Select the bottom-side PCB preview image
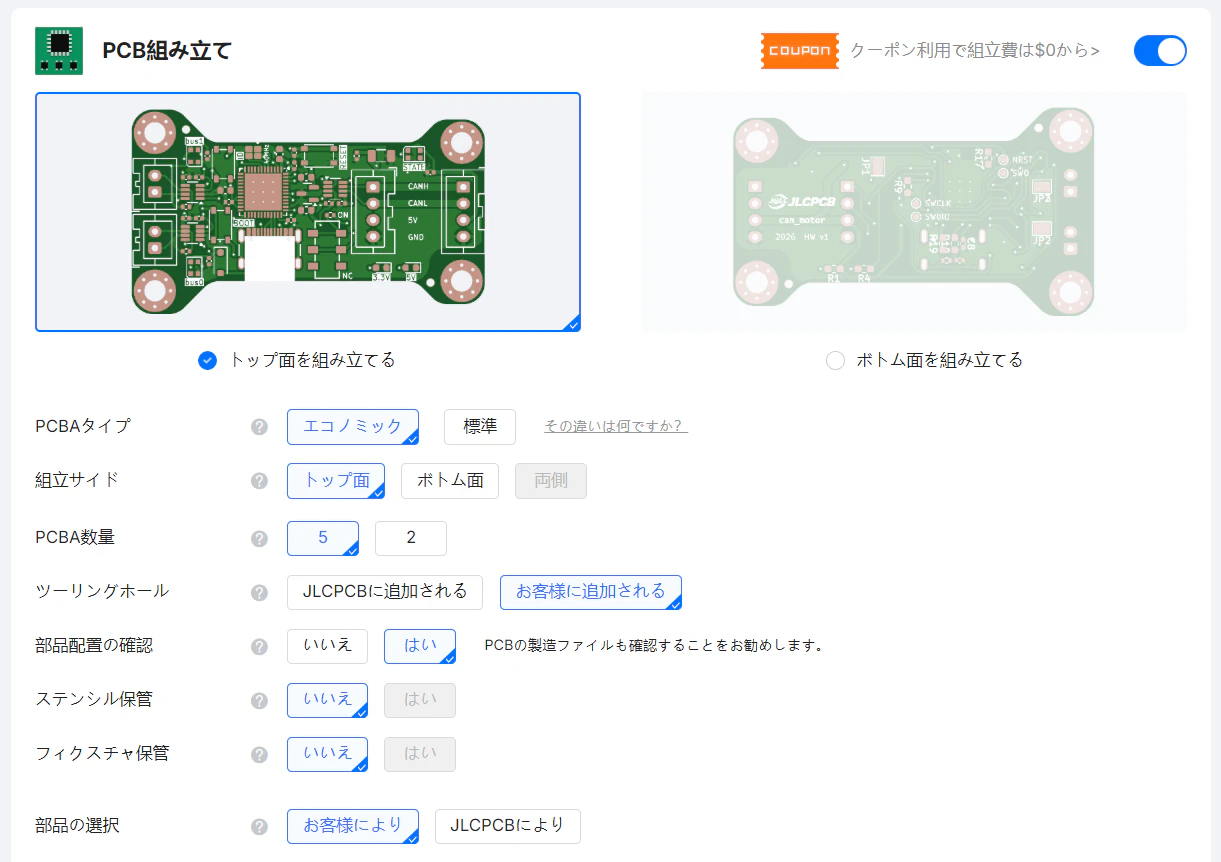Screen dimensions: 1221x862 point(914,212)
